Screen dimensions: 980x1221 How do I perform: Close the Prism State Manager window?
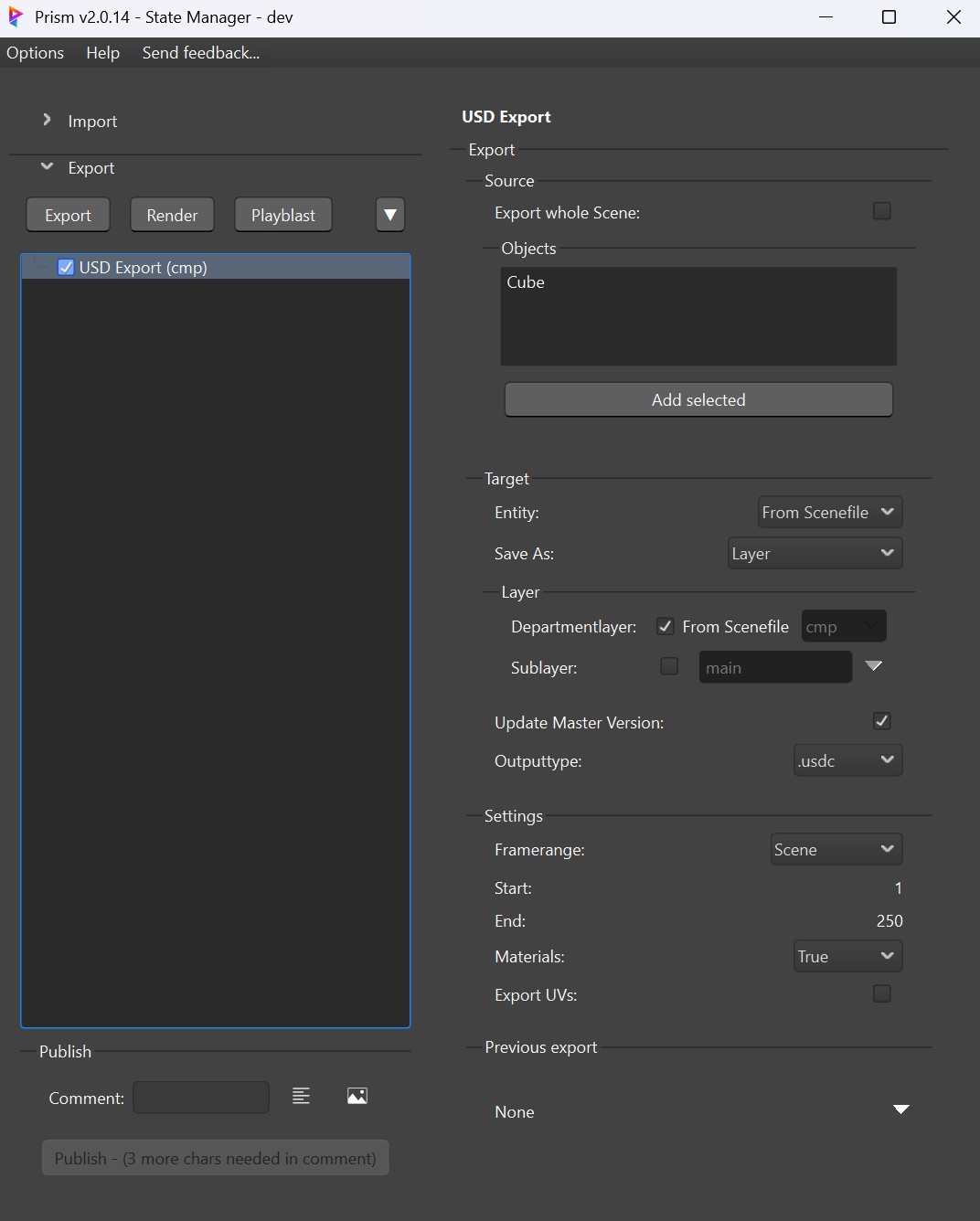pyautogui.click(x=953, y=17)
